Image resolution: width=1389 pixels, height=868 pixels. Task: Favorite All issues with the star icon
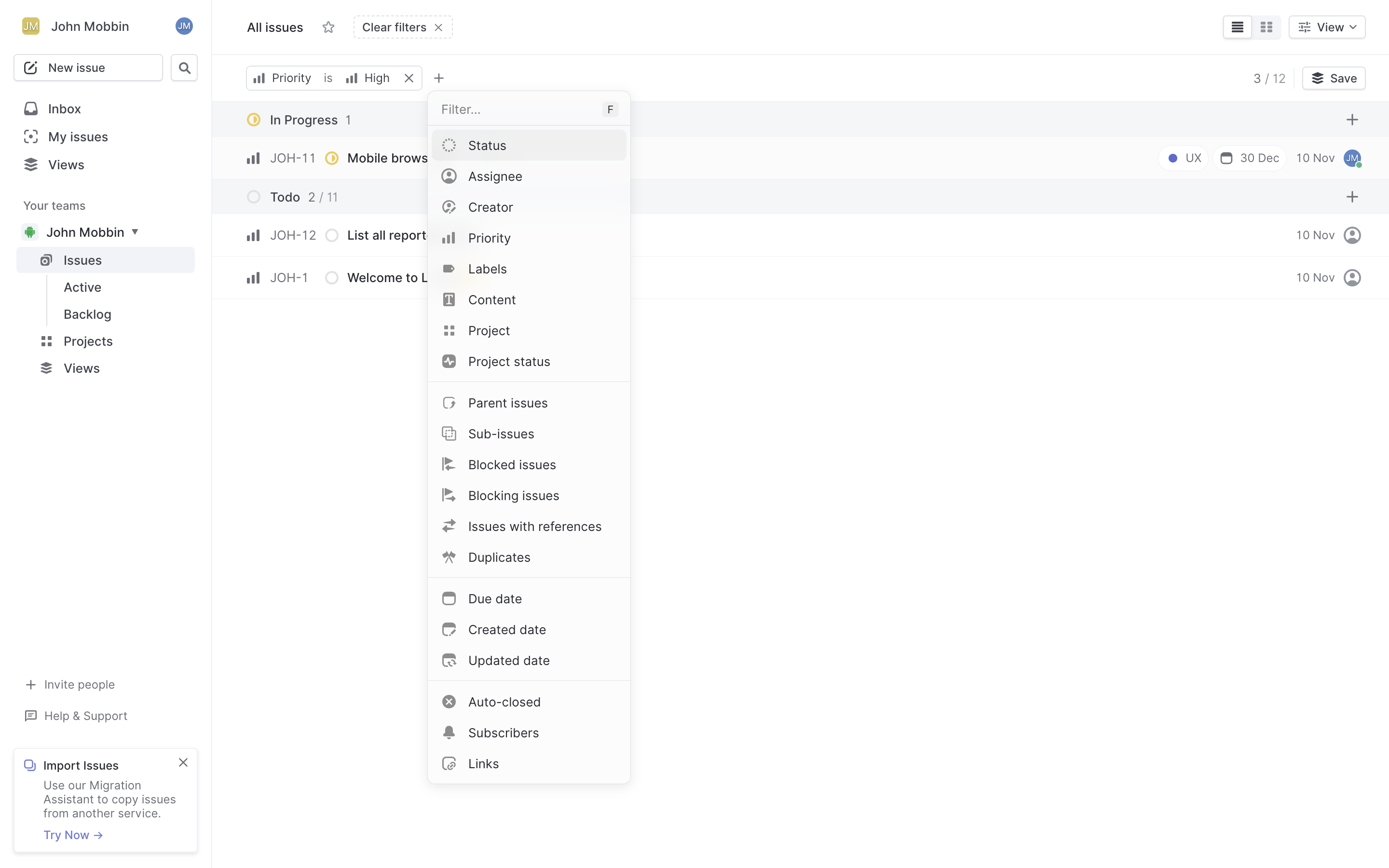click(328, 27)
